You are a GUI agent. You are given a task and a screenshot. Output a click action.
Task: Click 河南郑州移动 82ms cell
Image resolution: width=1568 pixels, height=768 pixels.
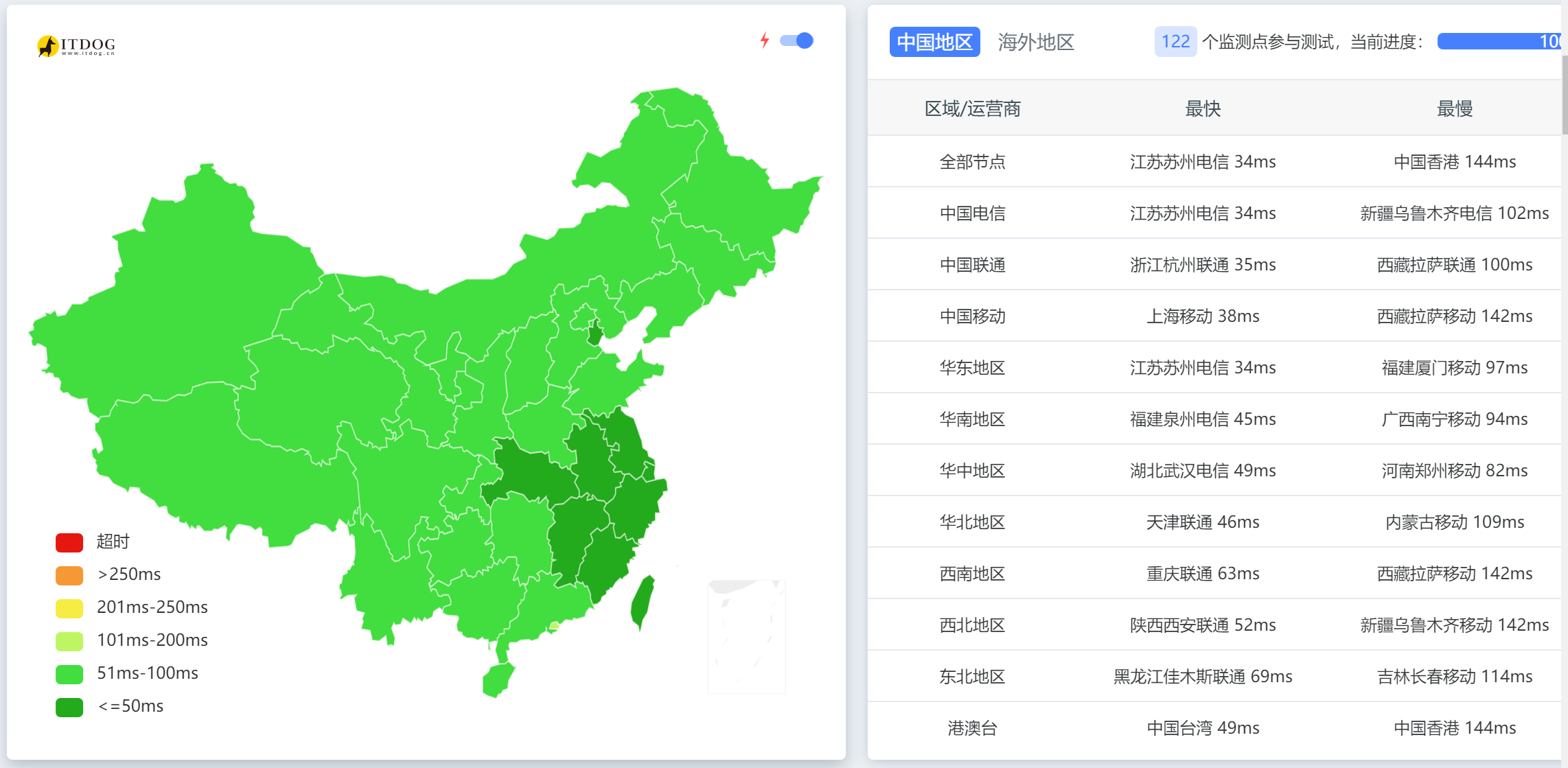(x=1455, y=470)
